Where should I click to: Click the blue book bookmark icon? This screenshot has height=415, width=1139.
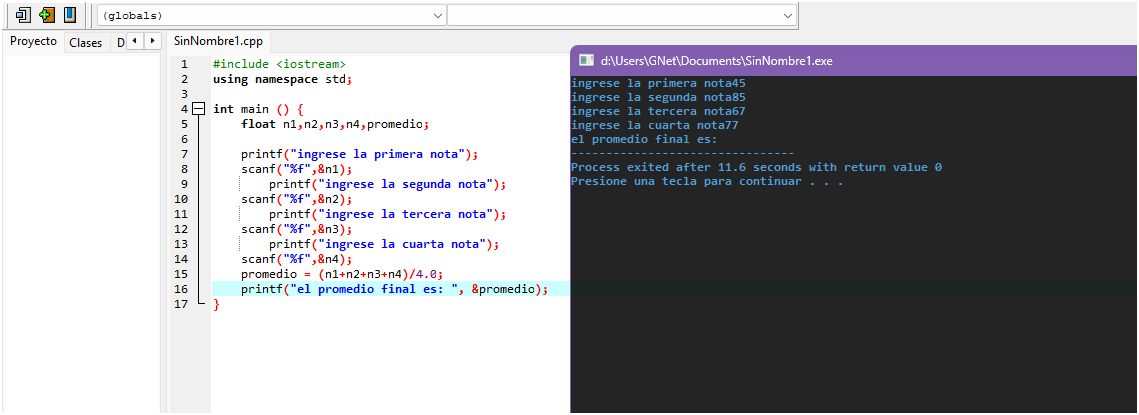tap(69, 15)
